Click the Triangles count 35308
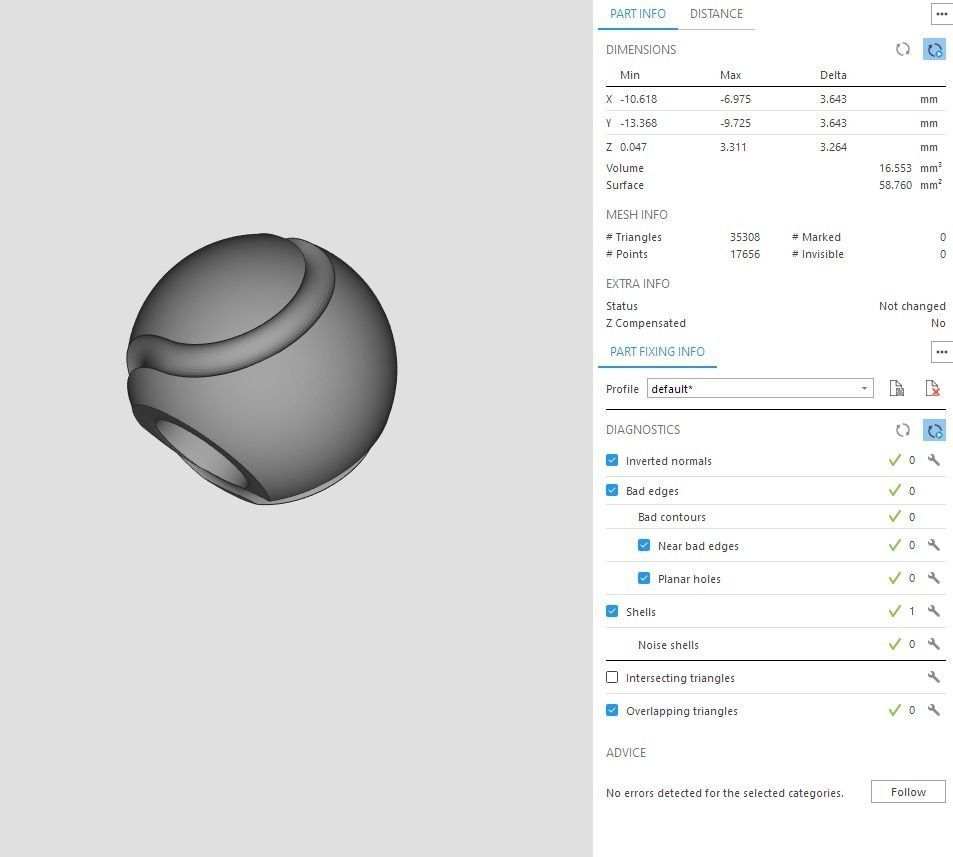The height and width of the screenshot is (857, 953). pos(745,237)
